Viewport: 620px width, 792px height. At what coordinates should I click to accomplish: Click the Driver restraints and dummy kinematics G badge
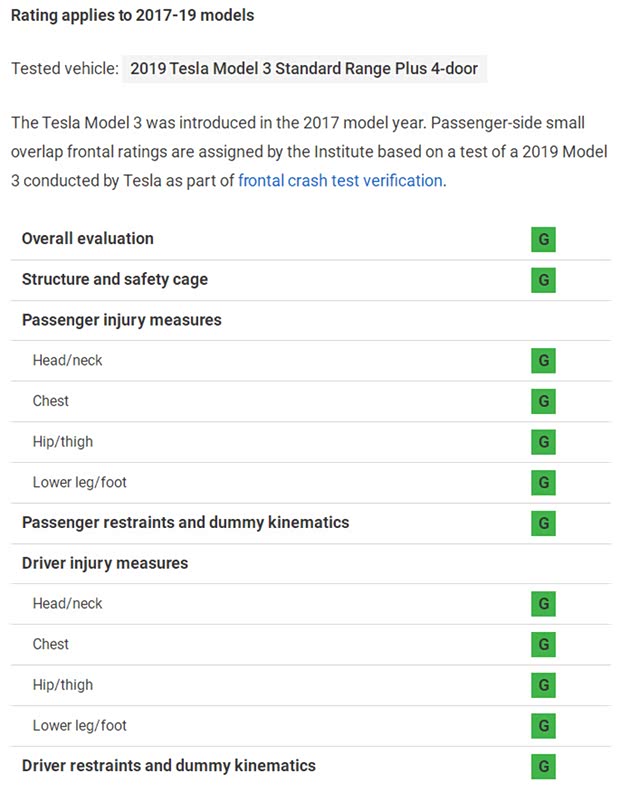(543, 766)
